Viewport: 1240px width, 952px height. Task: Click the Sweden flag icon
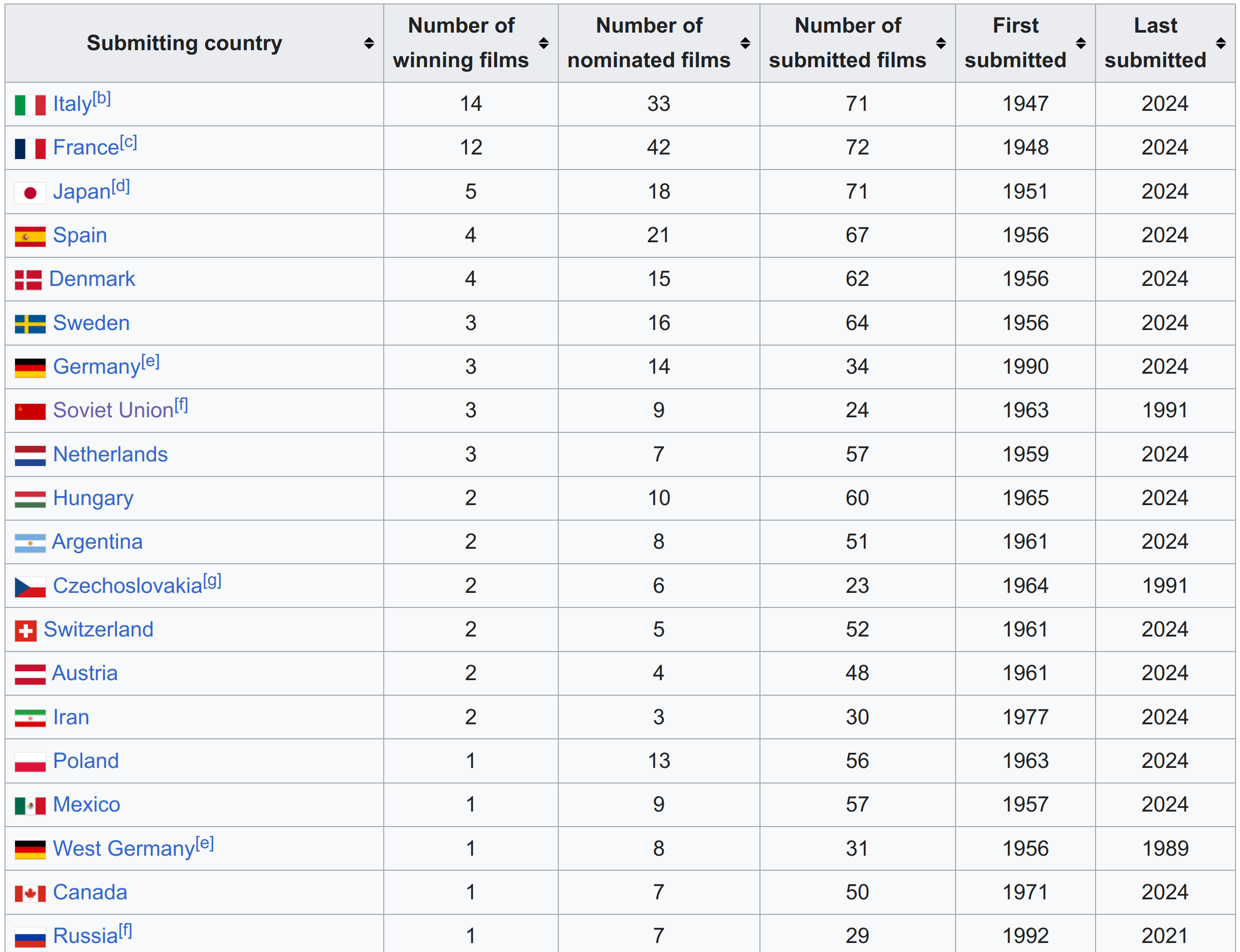[x=30, y=324]
